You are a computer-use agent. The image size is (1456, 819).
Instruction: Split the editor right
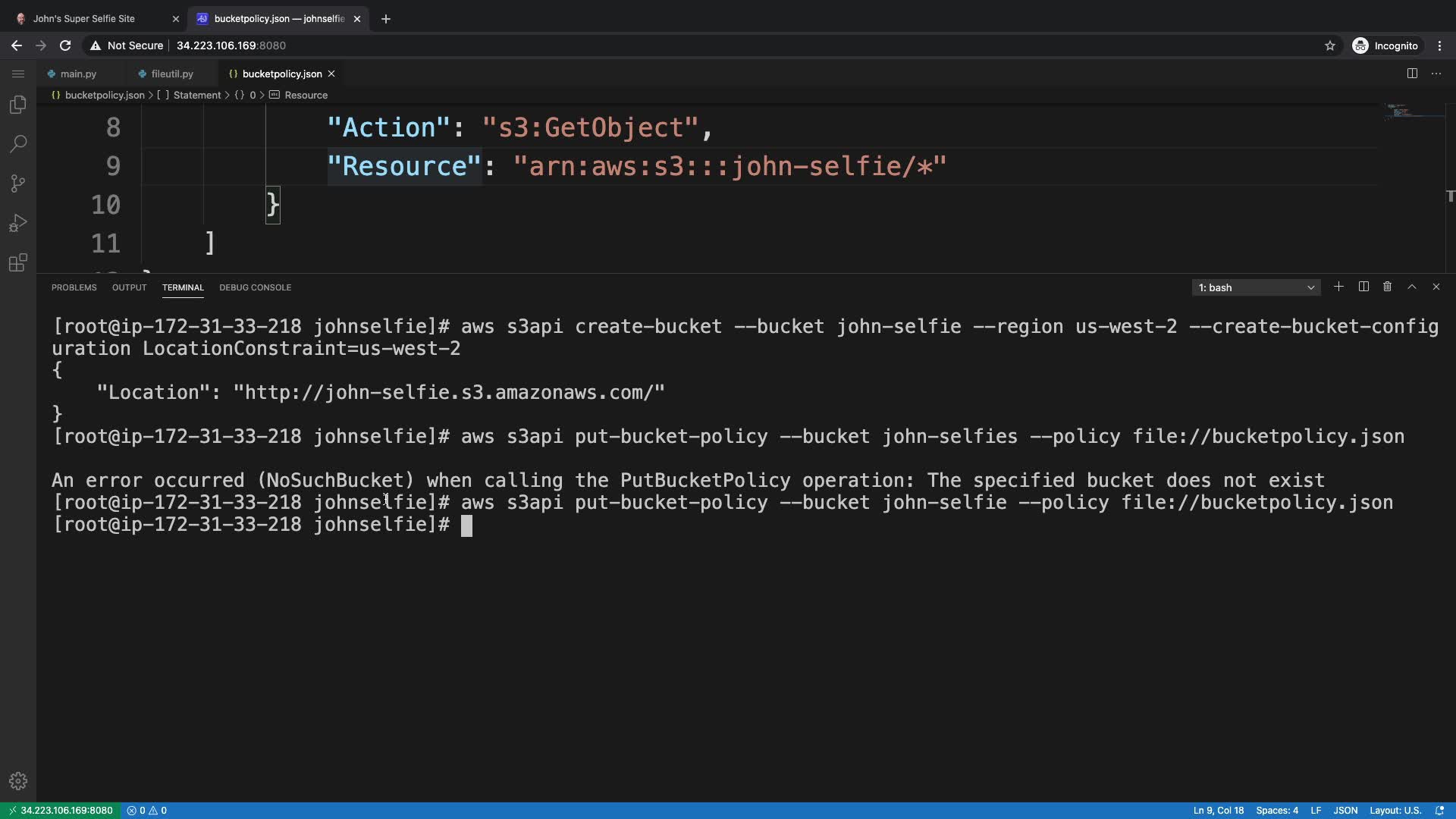1412,74
